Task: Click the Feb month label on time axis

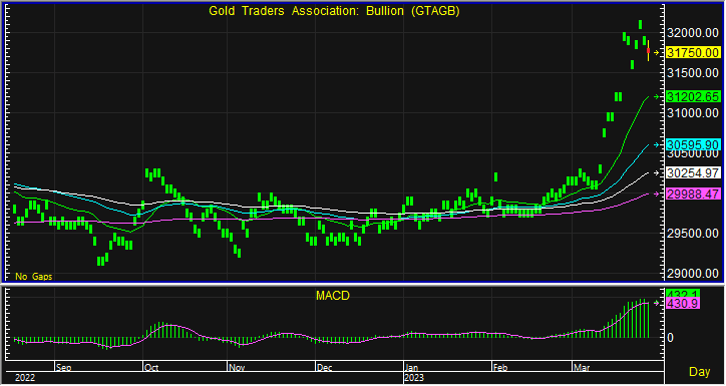Action: (500, 368)
